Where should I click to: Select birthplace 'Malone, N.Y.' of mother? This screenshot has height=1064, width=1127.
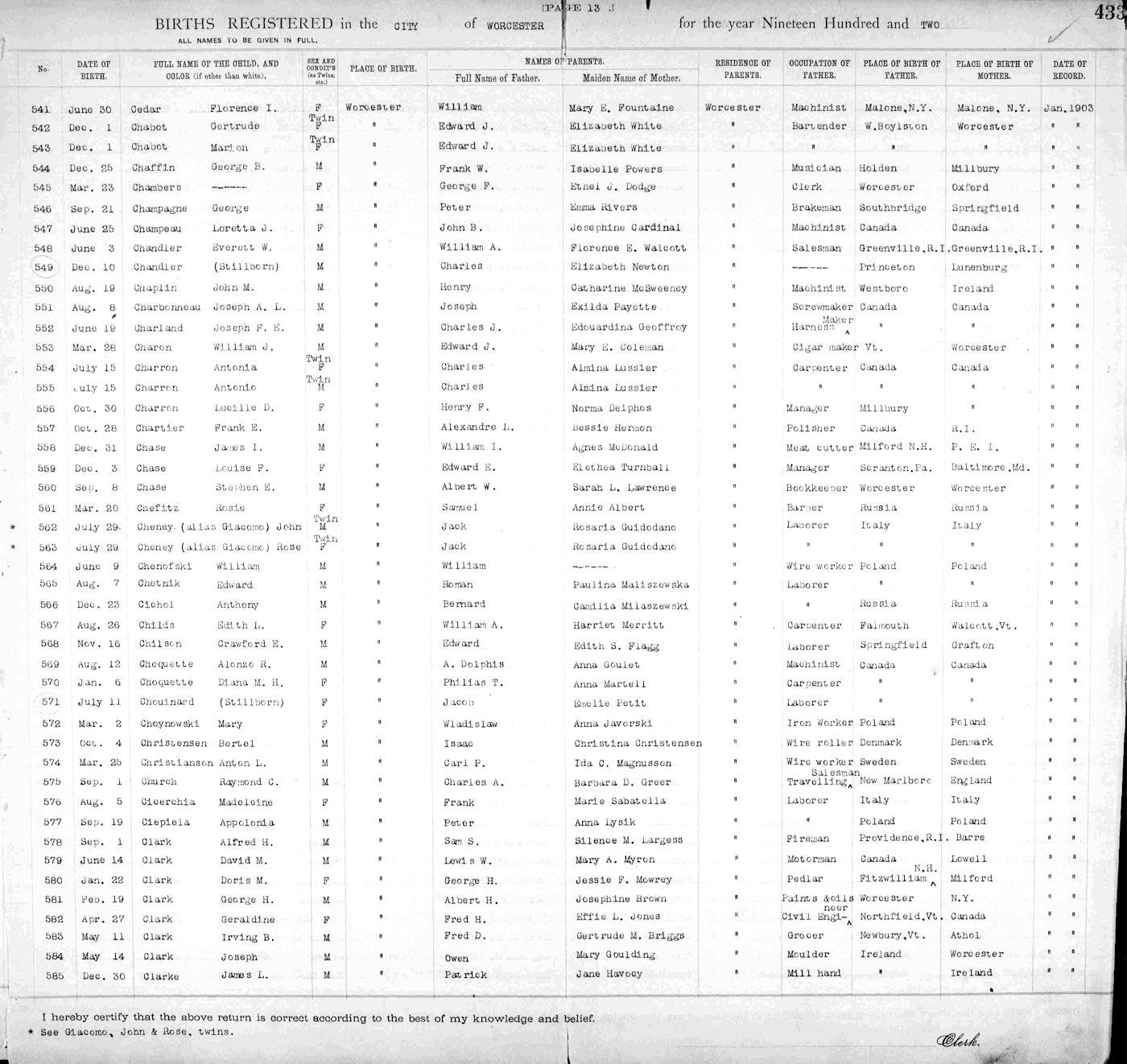(x=993, y=108)
